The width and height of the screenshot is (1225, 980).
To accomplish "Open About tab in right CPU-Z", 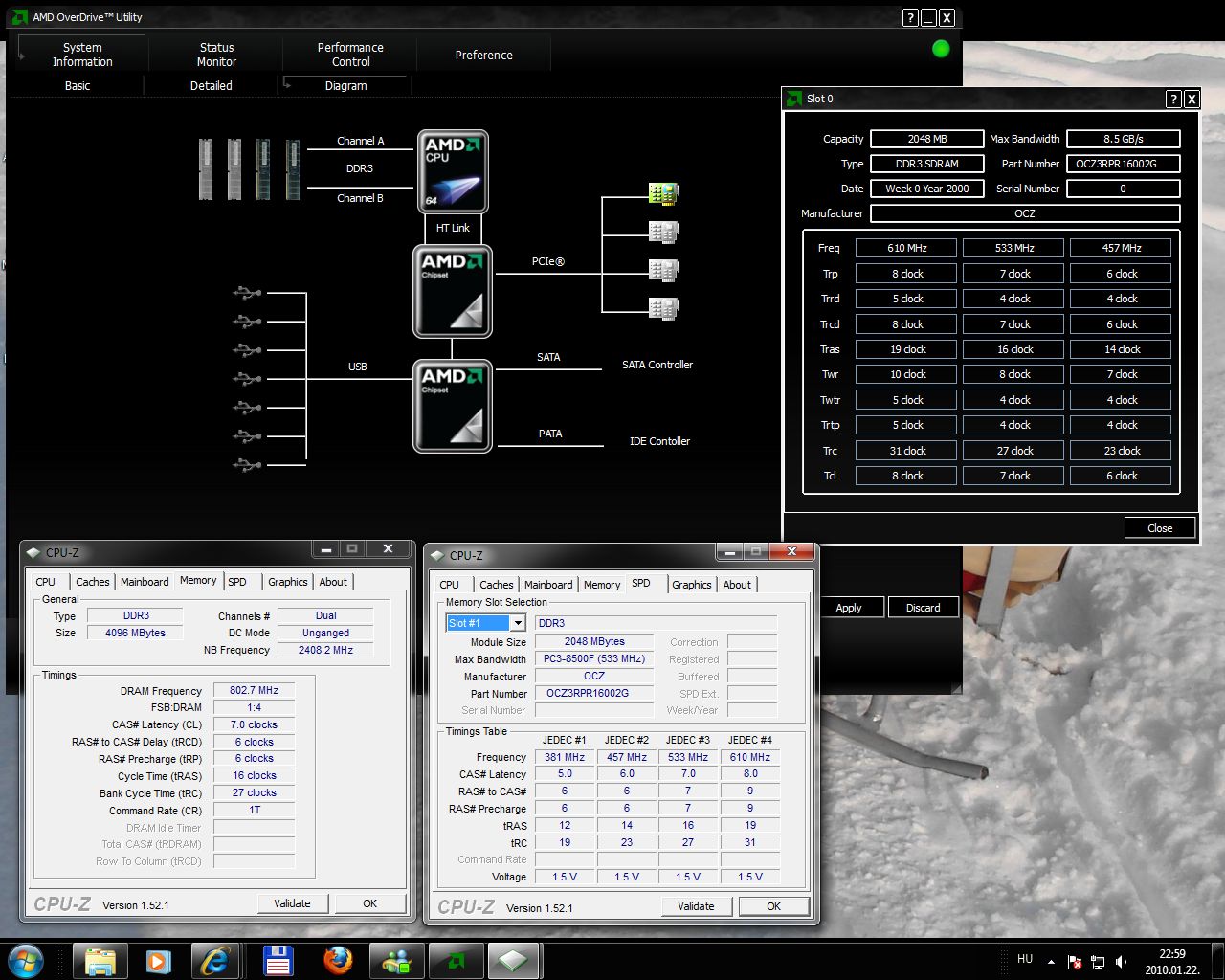I will [737, 585].
